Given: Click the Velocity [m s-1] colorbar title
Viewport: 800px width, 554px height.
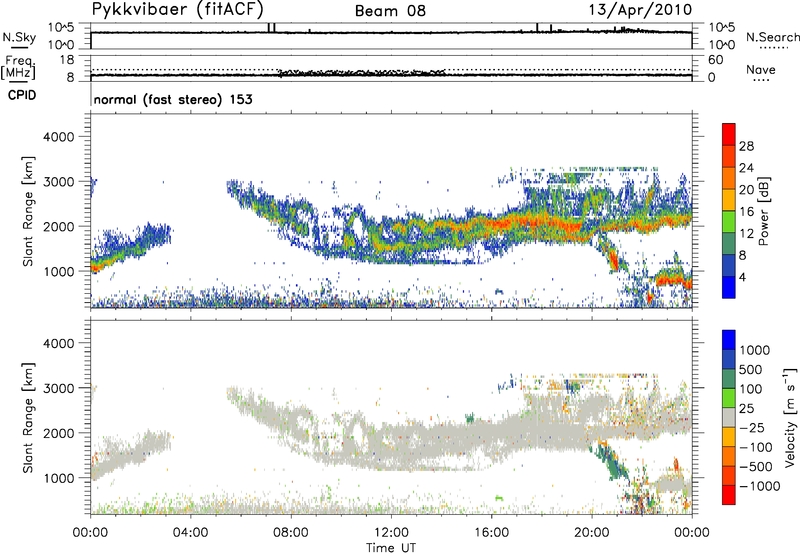Looking at the screenshot, I should (x=790, y=417).
